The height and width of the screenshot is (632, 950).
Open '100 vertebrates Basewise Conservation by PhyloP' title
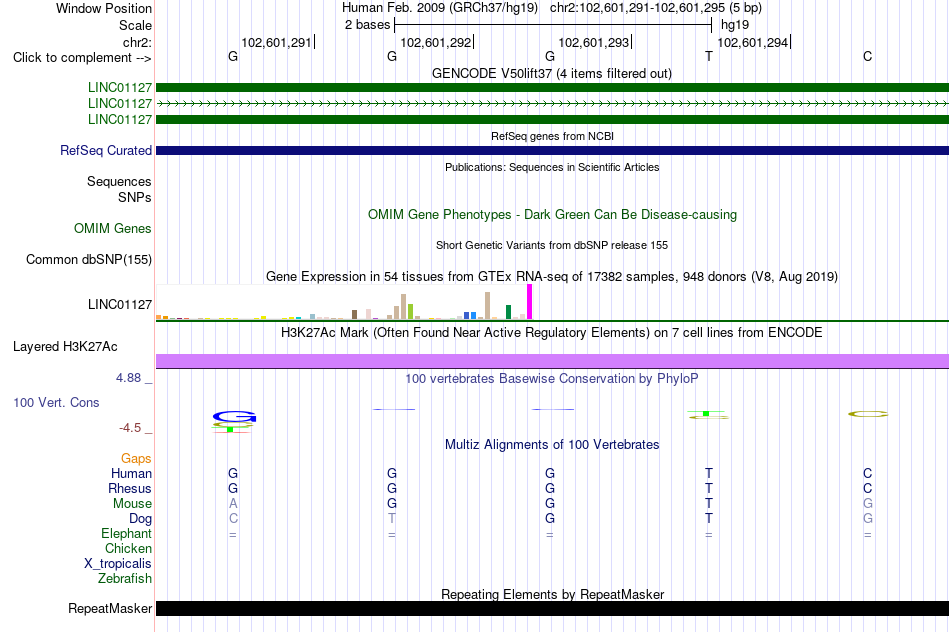pos(552,379)
